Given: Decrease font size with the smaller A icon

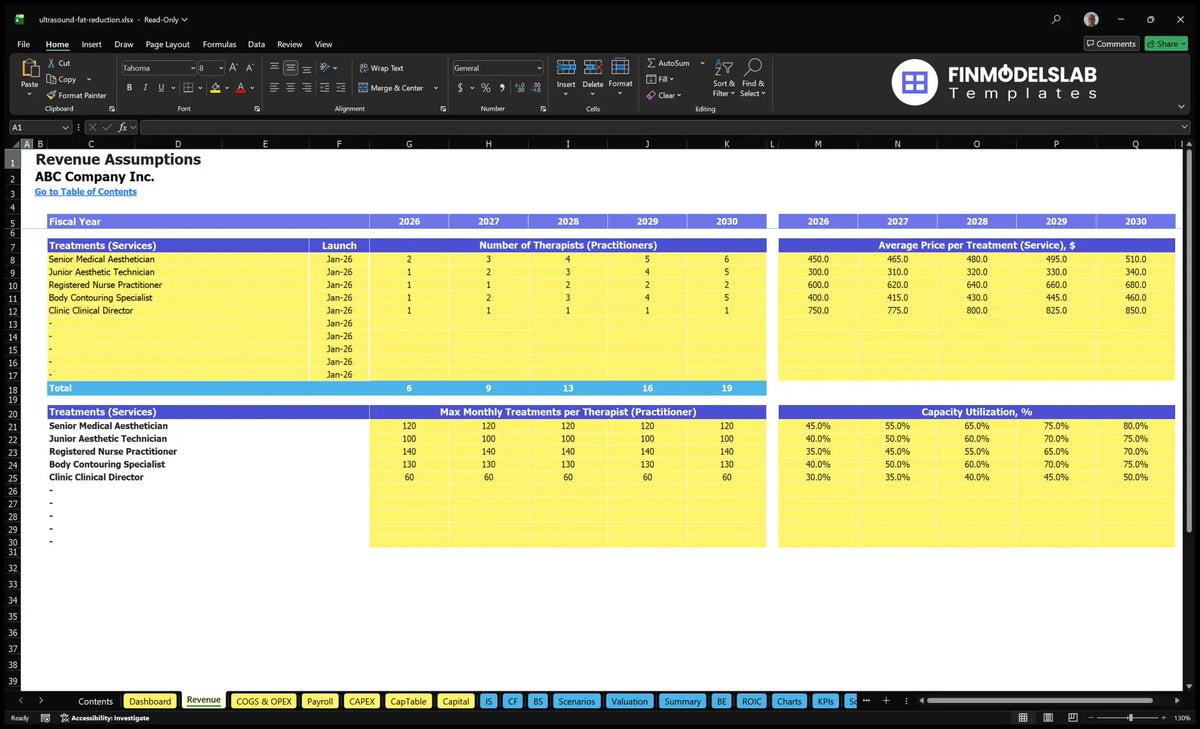Looking at the screenshot, I should (x=249, y=68).
